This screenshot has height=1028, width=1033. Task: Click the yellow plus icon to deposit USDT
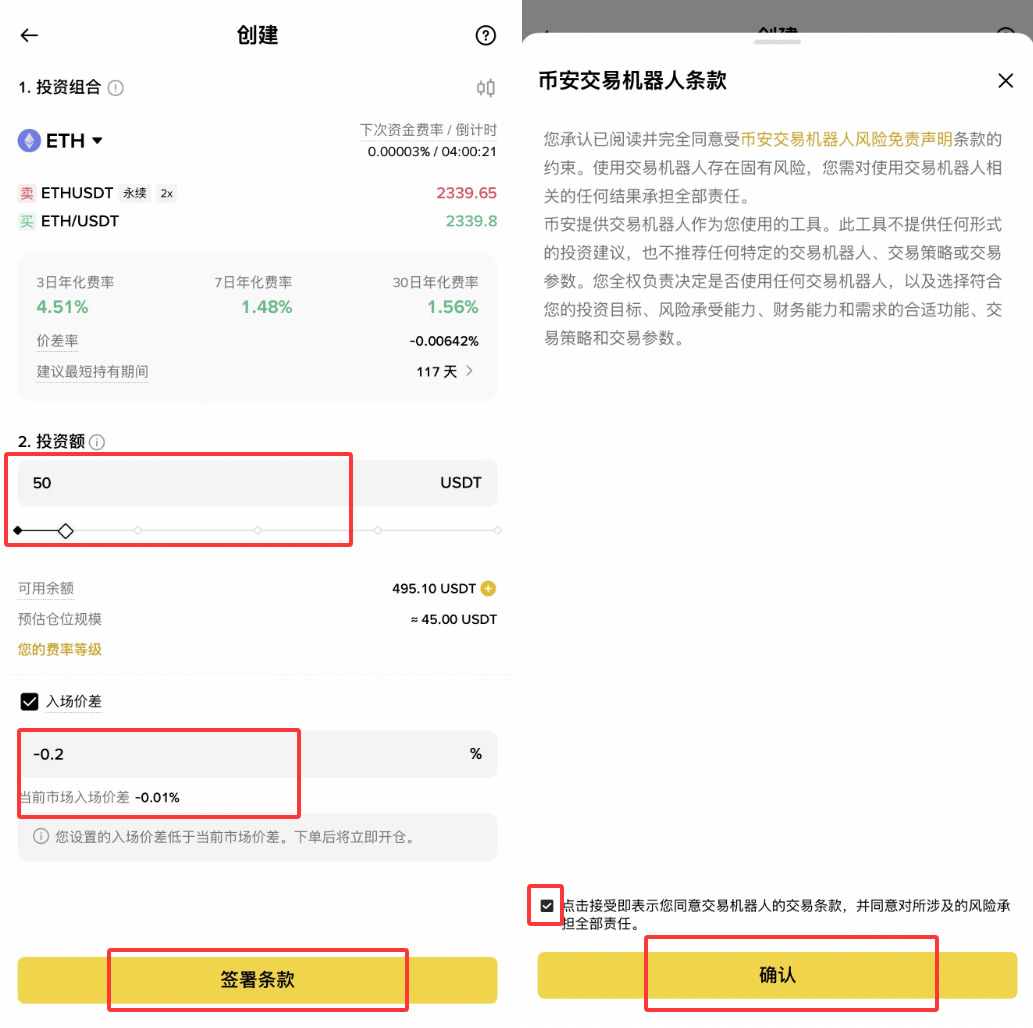tap(488, 588)
